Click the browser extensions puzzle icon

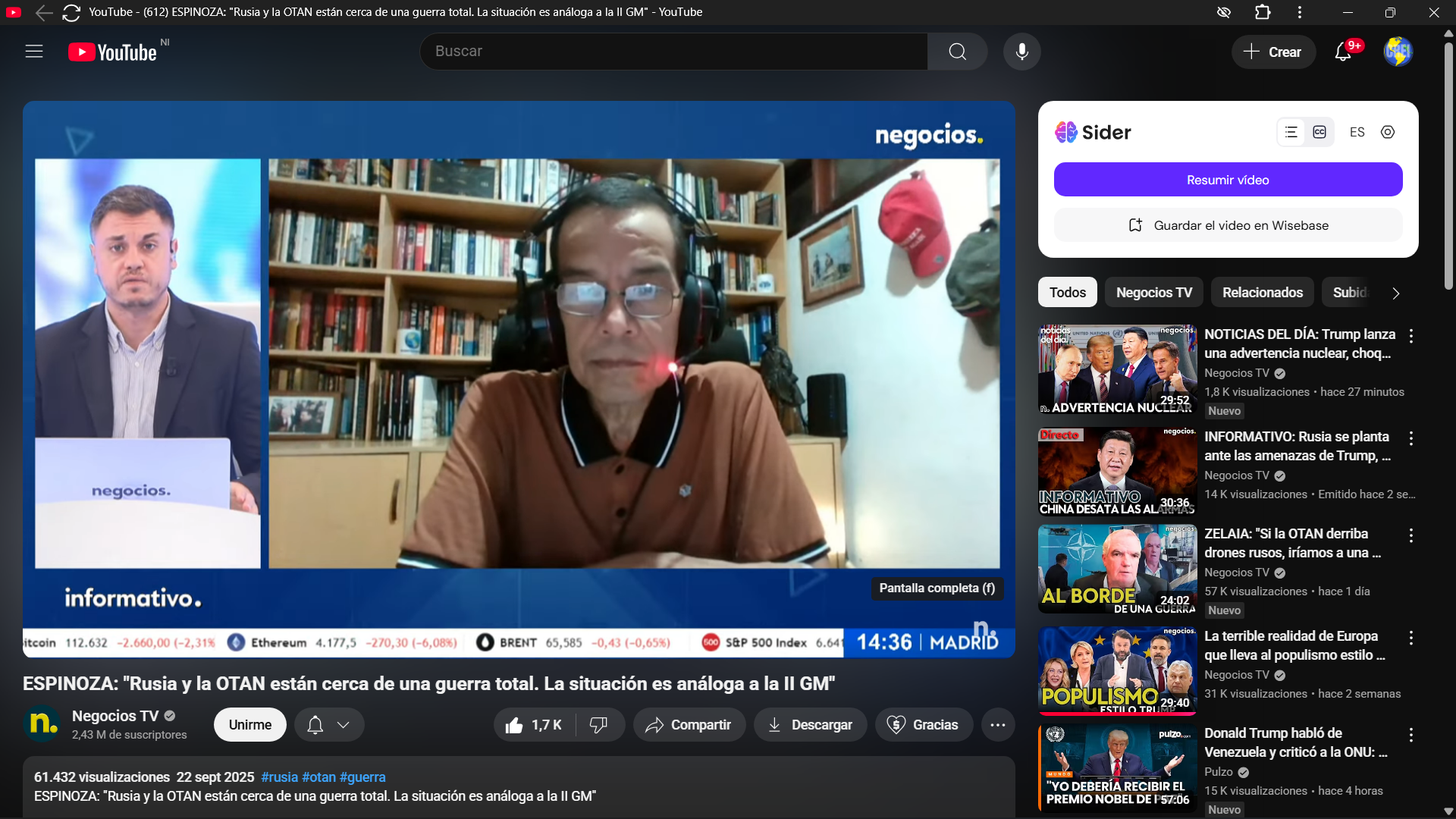click(x=1263, y=12)
